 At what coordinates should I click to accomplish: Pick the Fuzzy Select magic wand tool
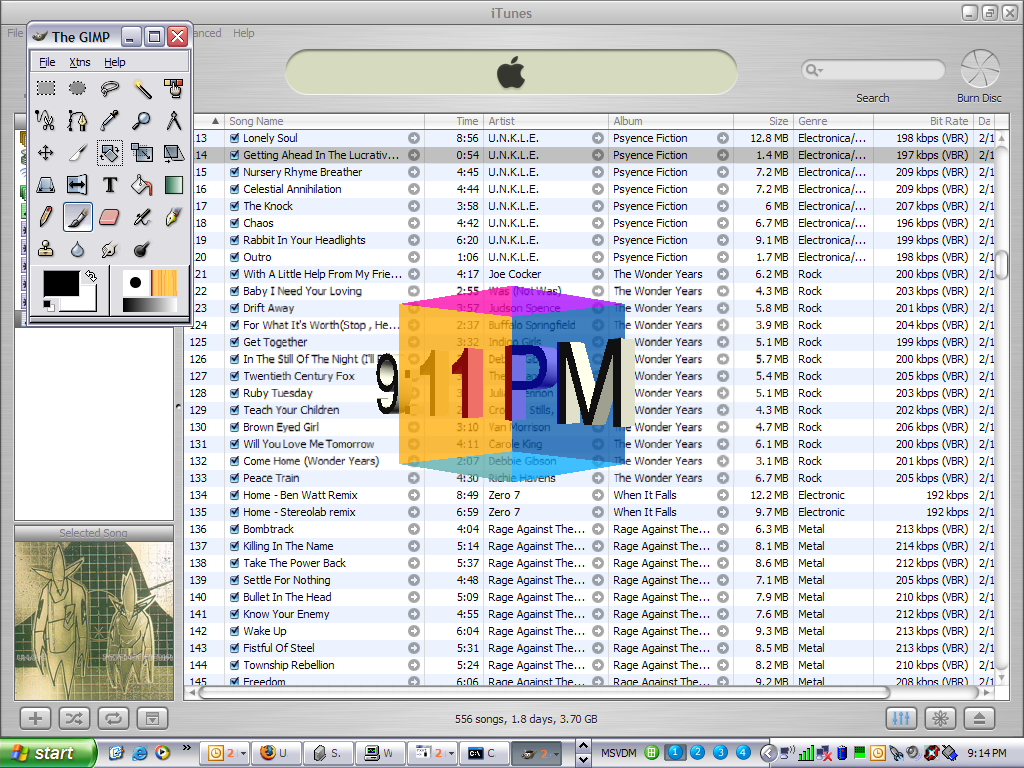[x=142, y=88]
